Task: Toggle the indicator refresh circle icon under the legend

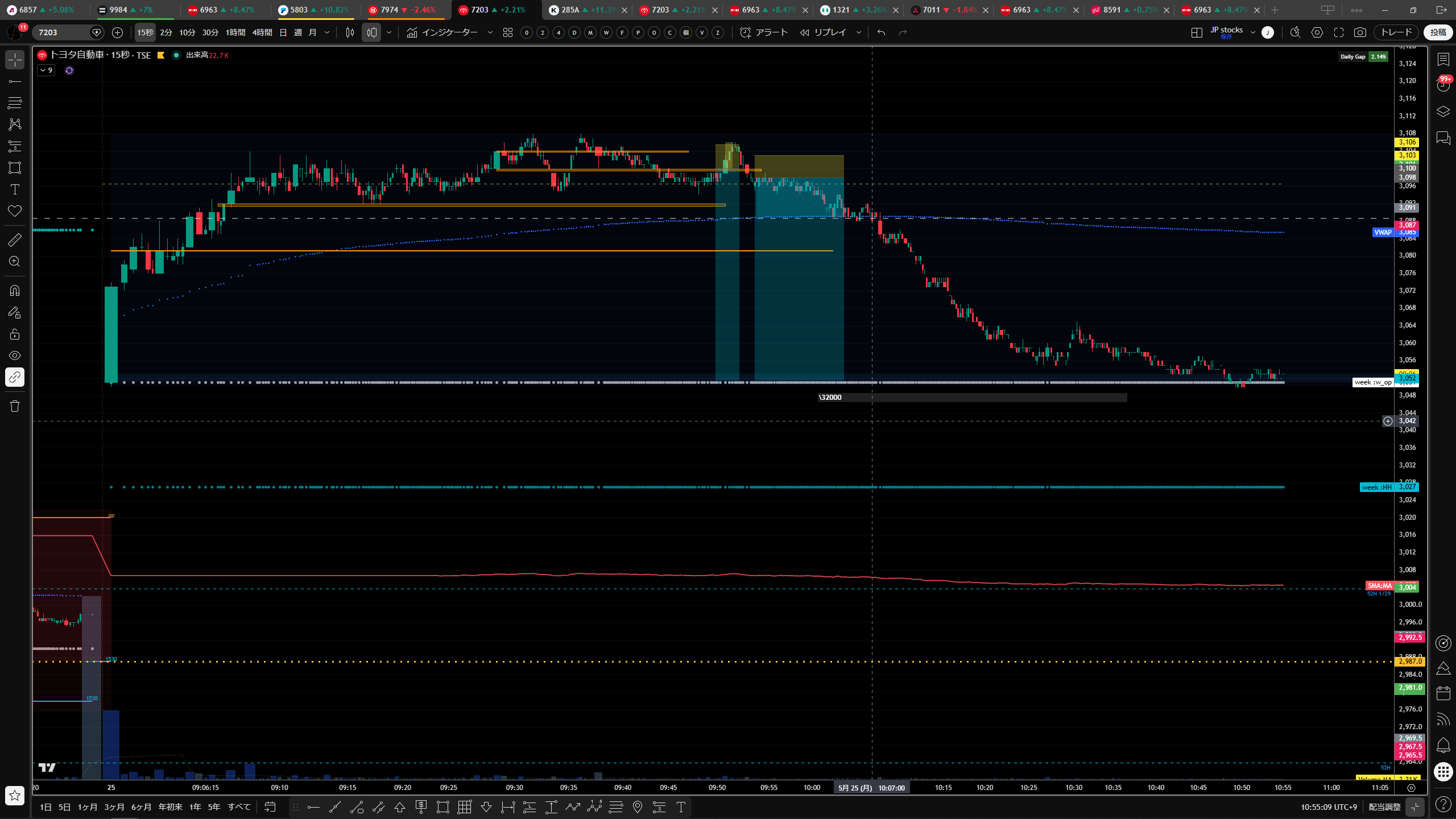Action: pyautogui.click(x=69, y=71)
